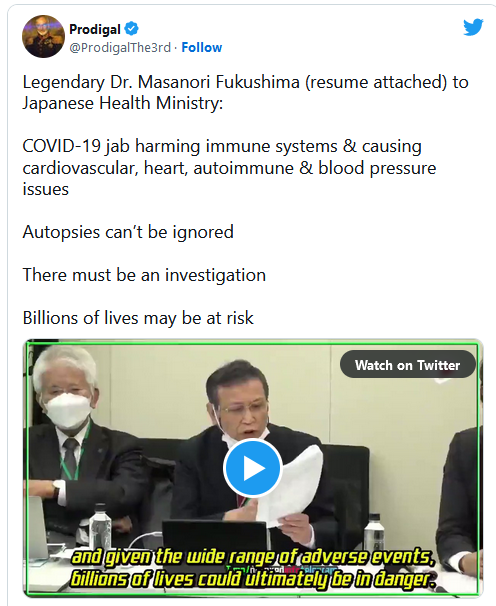
Task: Click the line "There must be an investigation"
Action: tap(144, 275)
